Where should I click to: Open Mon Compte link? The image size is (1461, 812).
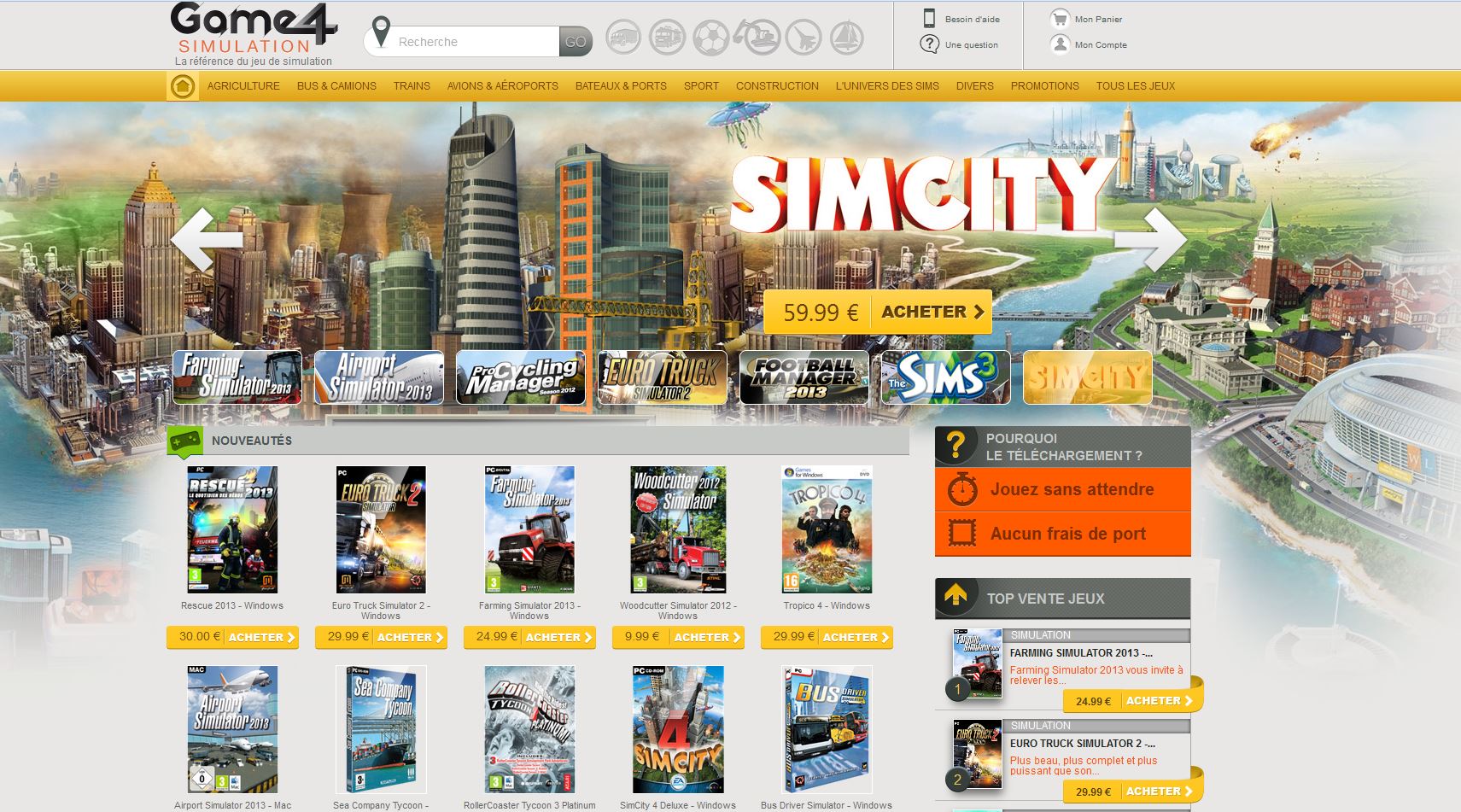(x=1101, y=45)
